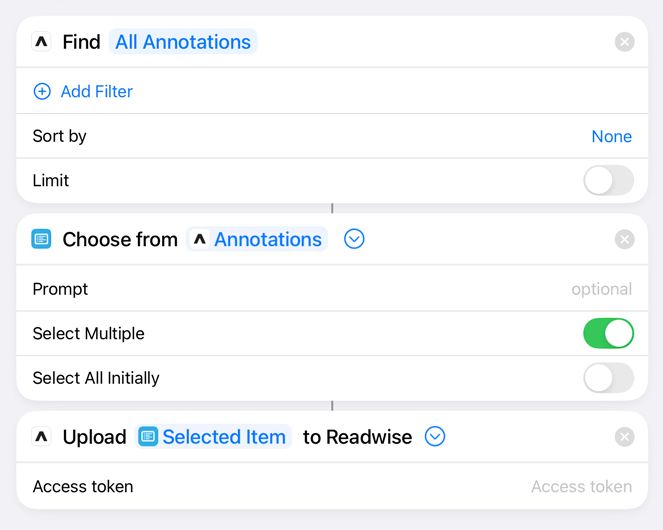The height and width of the screenshot is (530, 663).
Task: Remove the Find All Annotations action
Action: [x=624, y=42]
